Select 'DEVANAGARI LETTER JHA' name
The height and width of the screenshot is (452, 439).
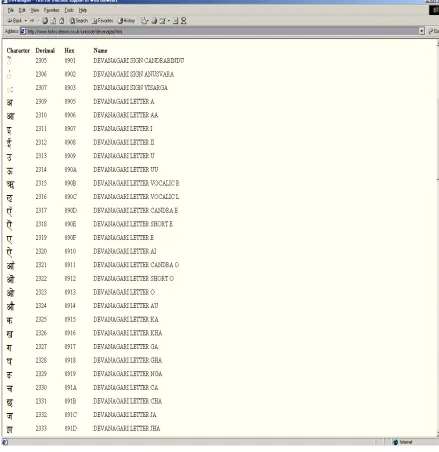click(x=127, y=429)
